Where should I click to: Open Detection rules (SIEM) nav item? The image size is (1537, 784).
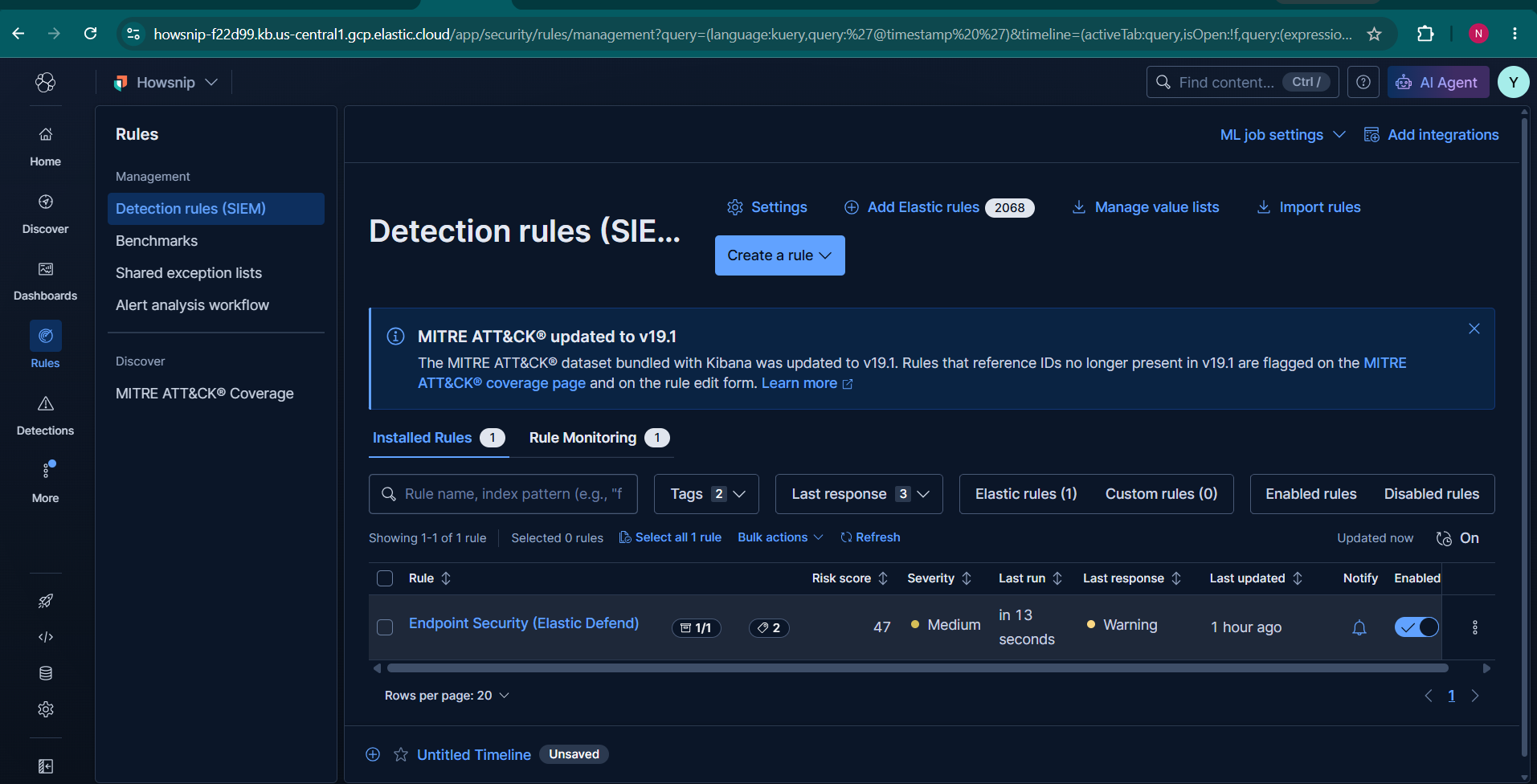click(x=216, y=209)
